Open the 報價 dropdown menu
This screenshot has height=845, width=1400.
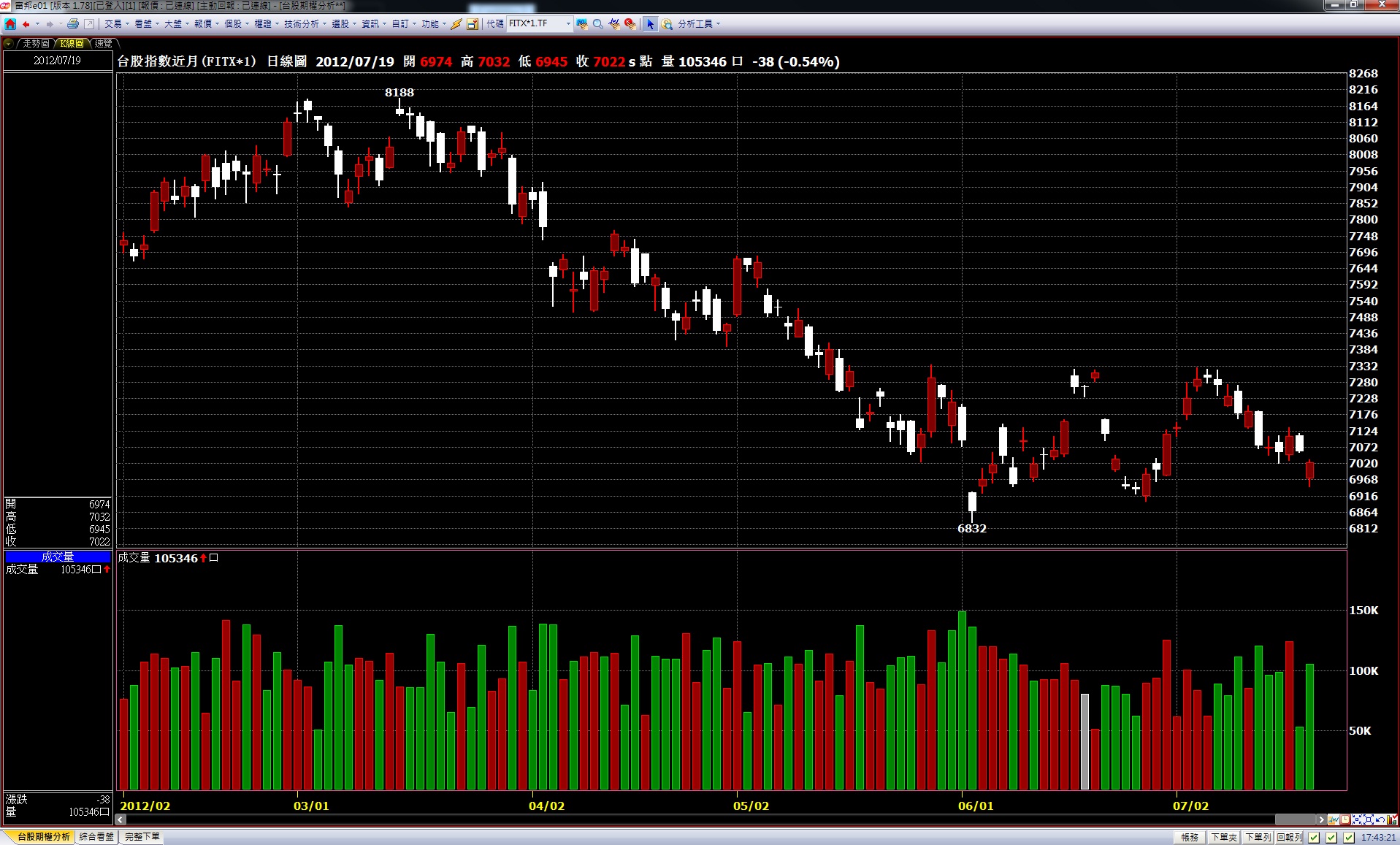(206, 24)
